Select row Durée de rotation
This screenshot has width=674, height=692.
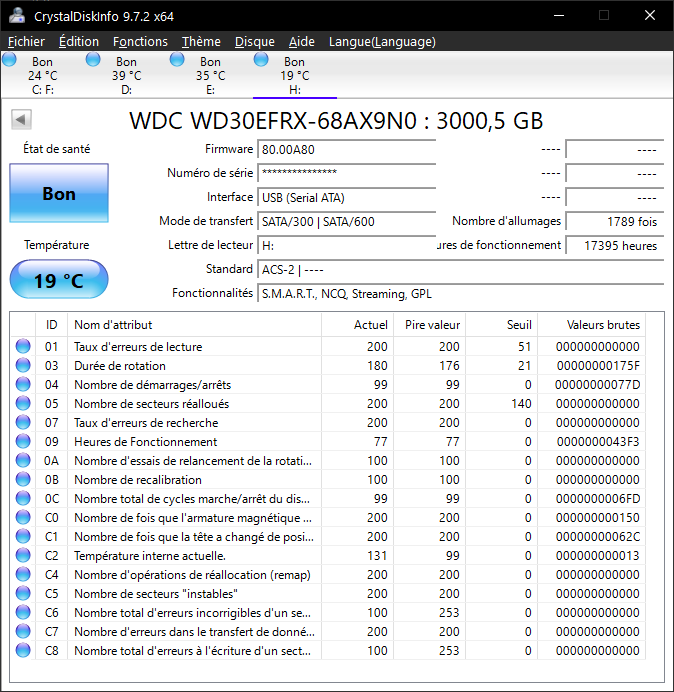click(328, 365)
